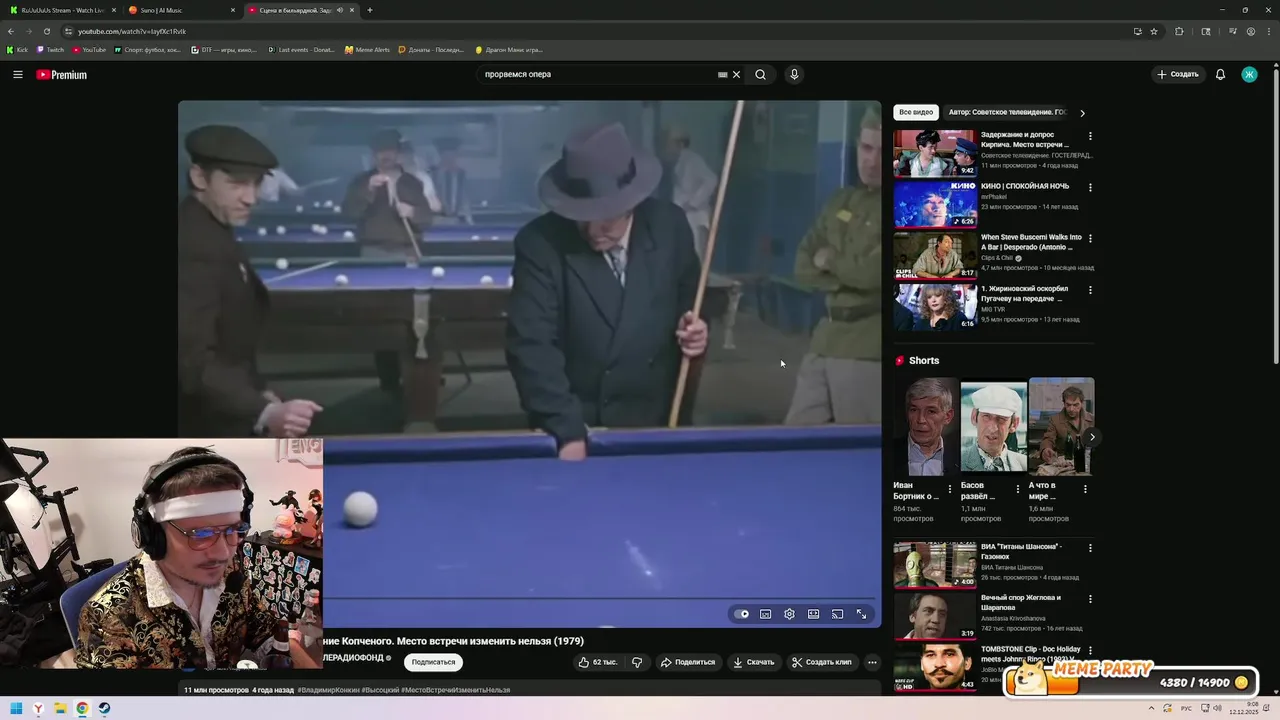The image size is (1280, 720).
Task: Enter fullscreen mode in the player
Action: pos(862,614)
